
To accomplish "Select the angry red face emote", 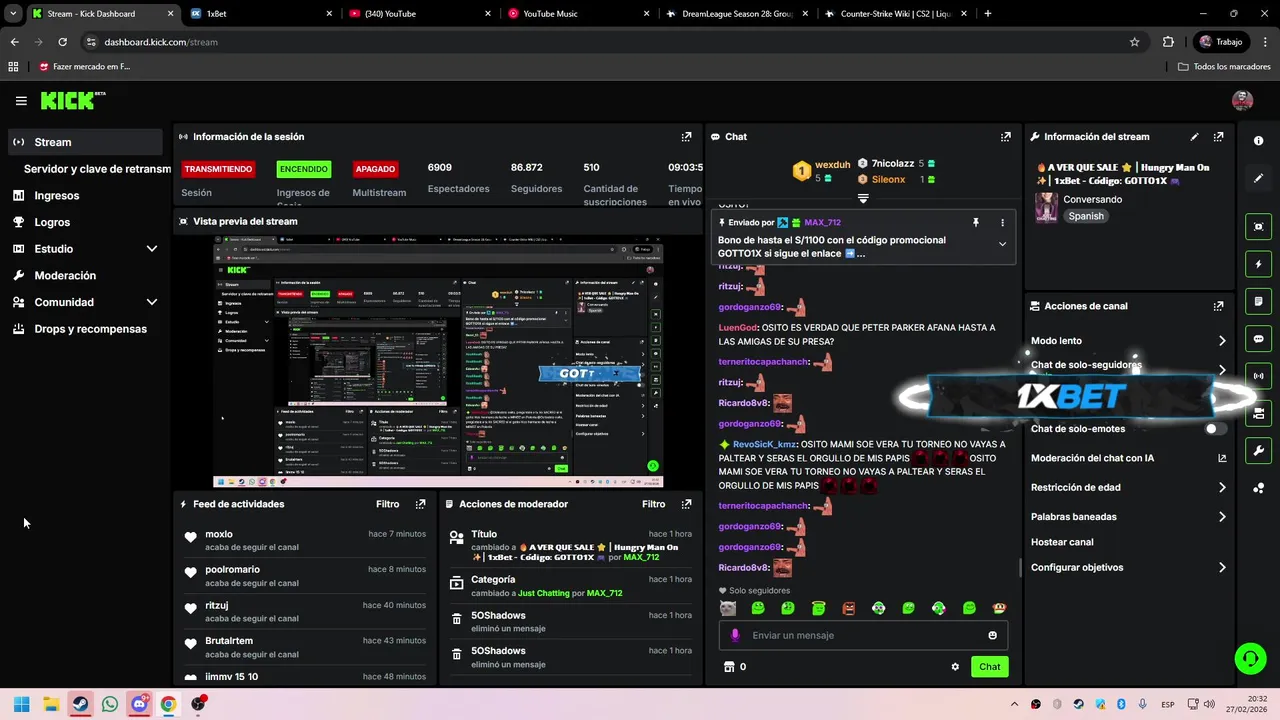I will pos(848,608).
